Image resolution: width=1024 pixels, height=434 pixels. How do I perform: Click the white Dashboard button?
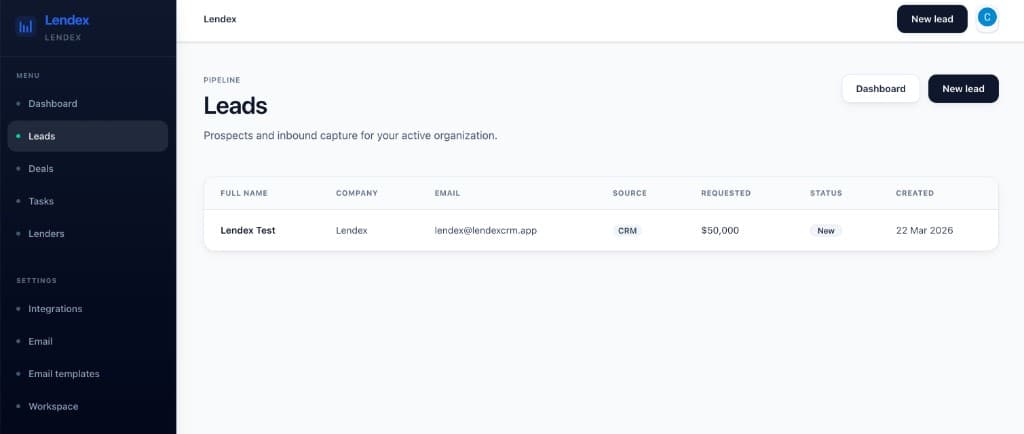[880, 89]
